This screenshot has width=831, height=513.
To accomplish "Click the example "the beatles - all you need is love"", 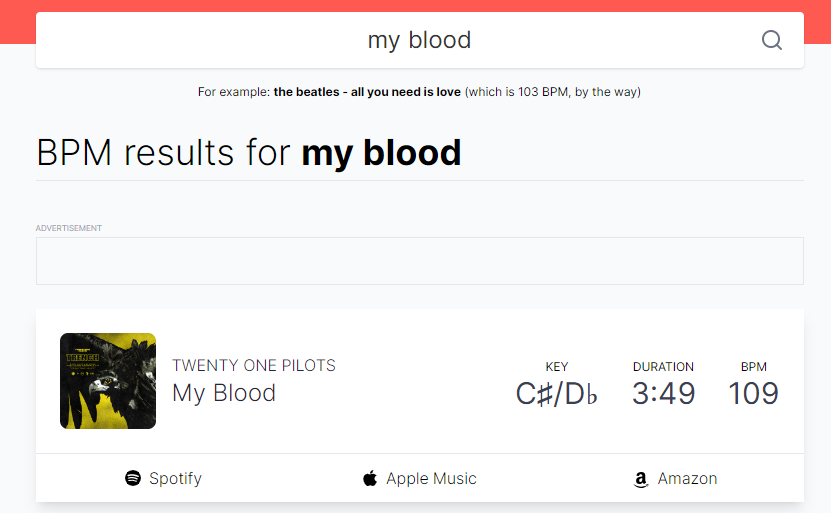I will pos(367,92).
